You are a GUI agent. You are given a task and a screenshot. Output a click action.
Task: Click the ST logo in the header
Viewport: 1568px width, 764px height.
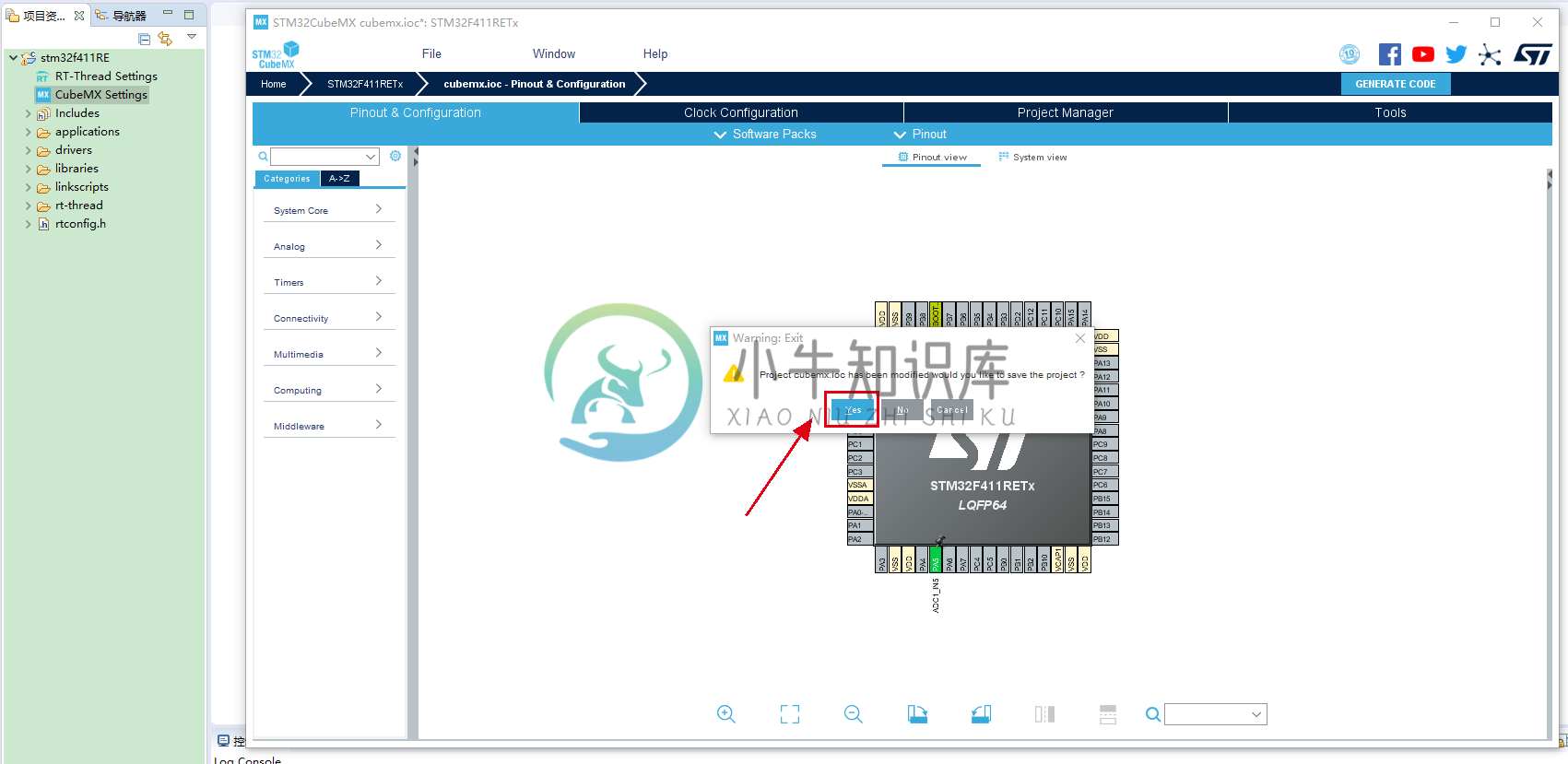(x=1532, y=54)
